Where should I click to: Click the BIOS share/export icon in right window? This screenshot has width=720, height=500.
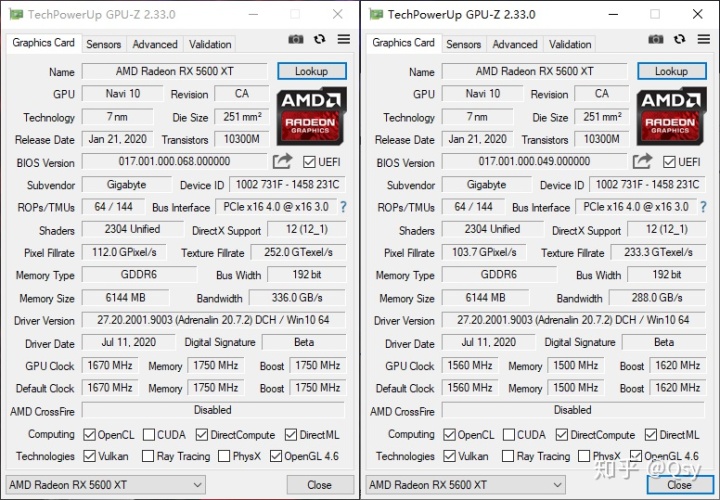[x=642, y=161]
